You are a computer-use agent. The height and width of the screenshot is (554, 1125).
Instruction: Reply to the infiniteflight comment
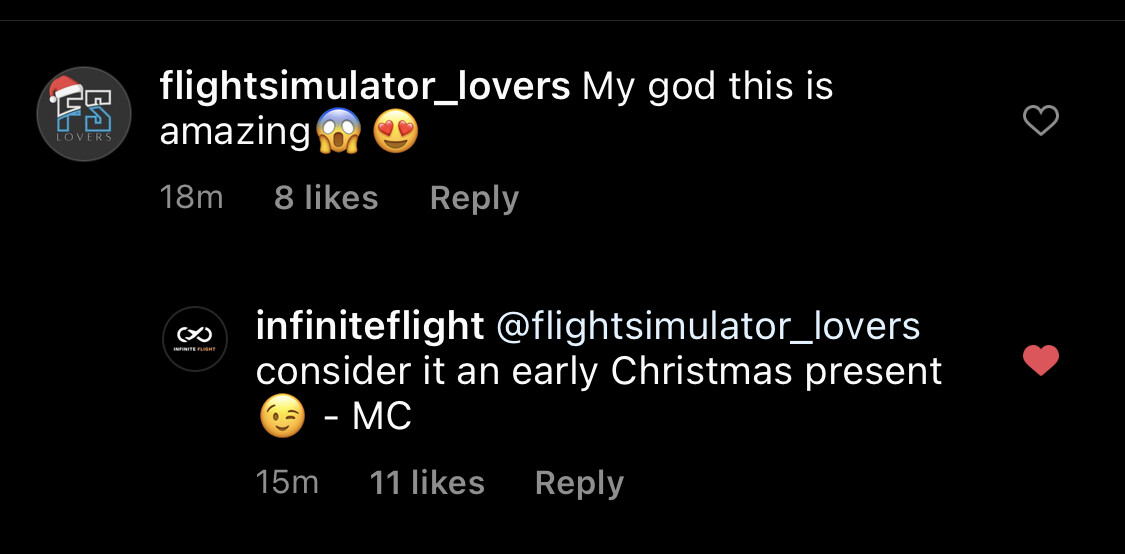tap(579, 483)
